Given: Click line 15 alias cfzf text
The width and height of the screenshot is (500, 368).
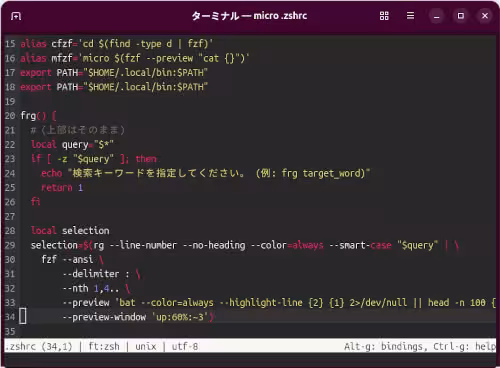Looking at the screenshot, I should coord(116,44).
